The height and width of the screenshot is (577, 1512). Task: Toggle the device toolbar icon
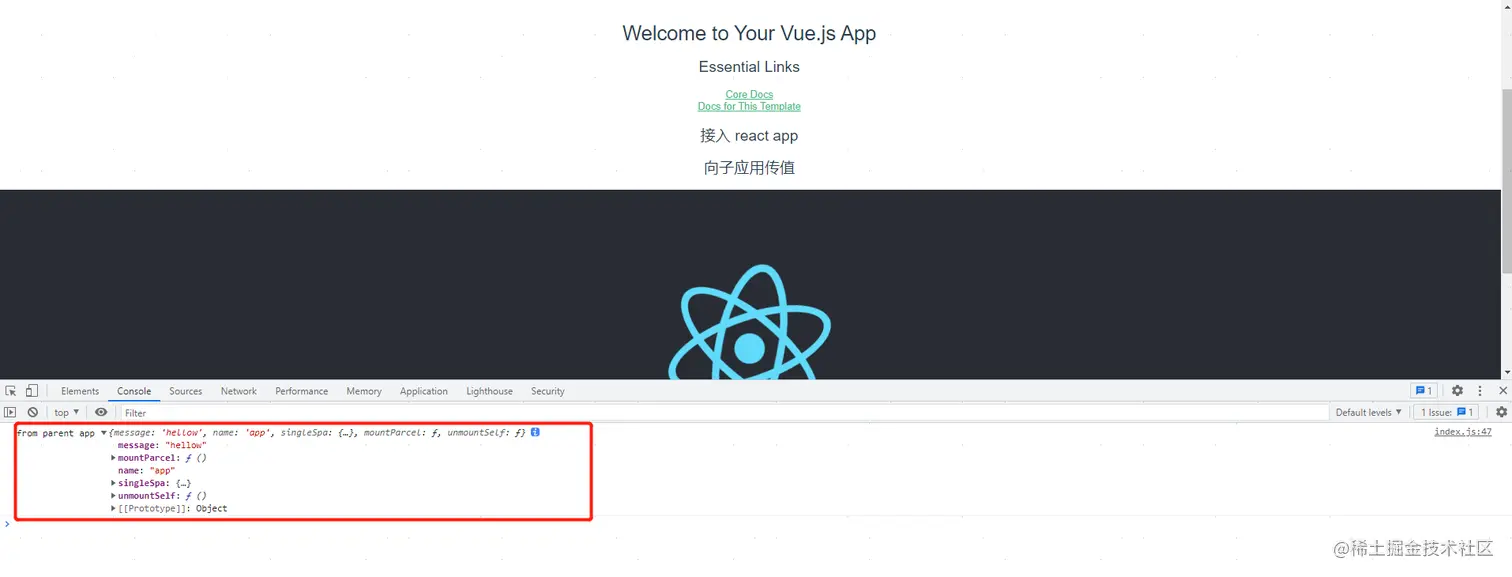32,391
